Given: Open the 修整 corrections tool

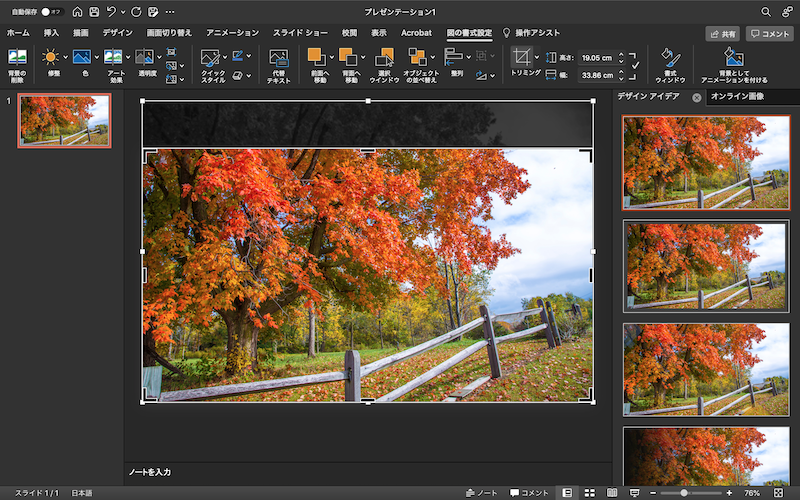Looking at the screenshot, I should (50, 58).
